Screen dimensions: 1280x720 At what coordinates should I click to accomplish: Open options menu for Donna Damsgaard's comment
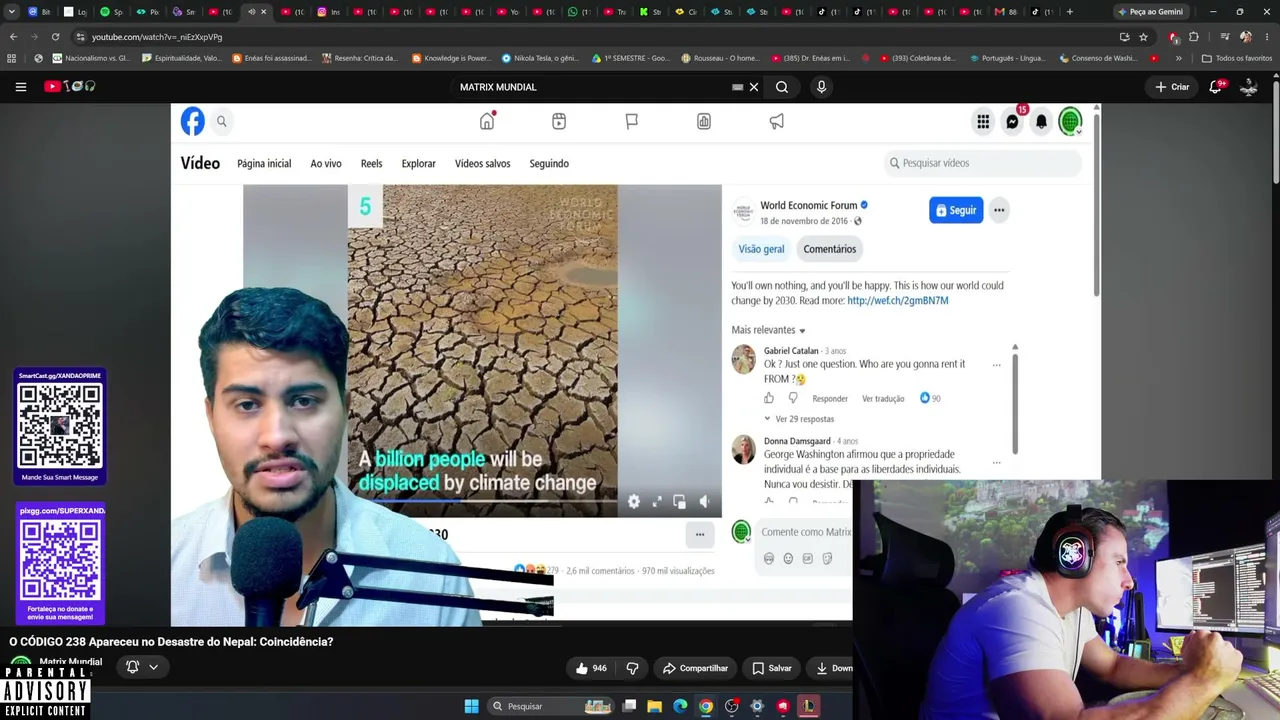[996, 463]
